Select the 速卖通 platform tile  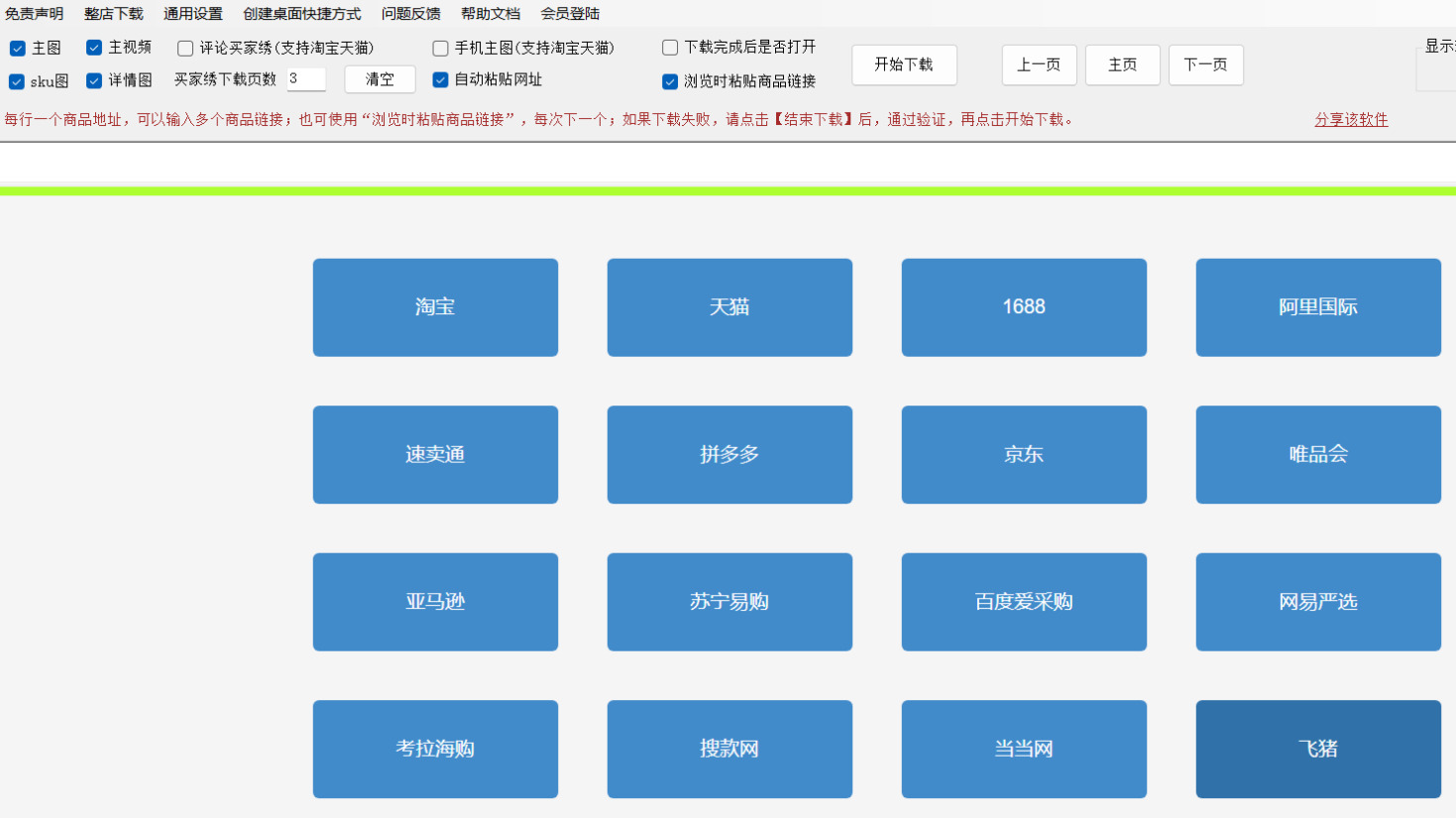(435, 455)
